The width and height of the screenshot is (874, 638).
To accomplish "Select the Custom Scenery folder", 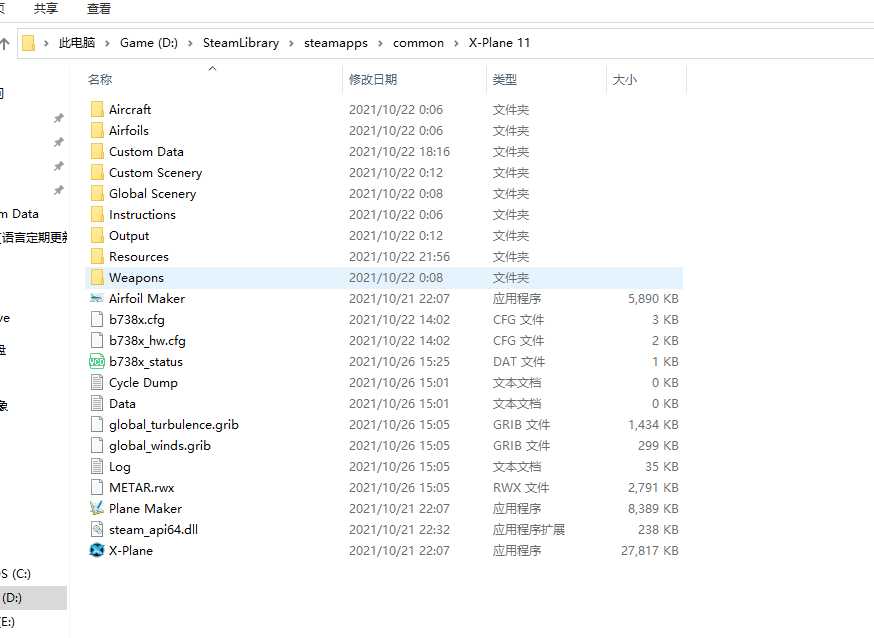I will [x=155, y=172].
